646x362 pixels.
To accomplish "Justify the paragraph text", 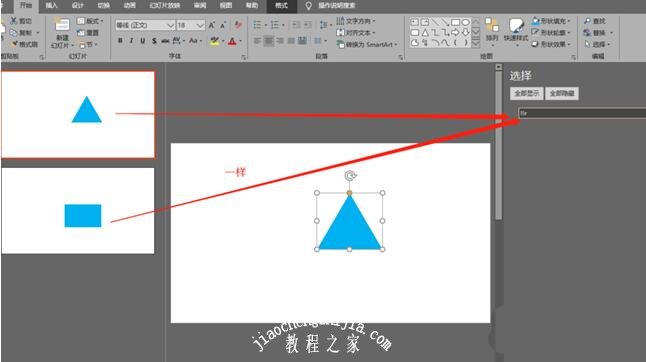I will 291,40.
